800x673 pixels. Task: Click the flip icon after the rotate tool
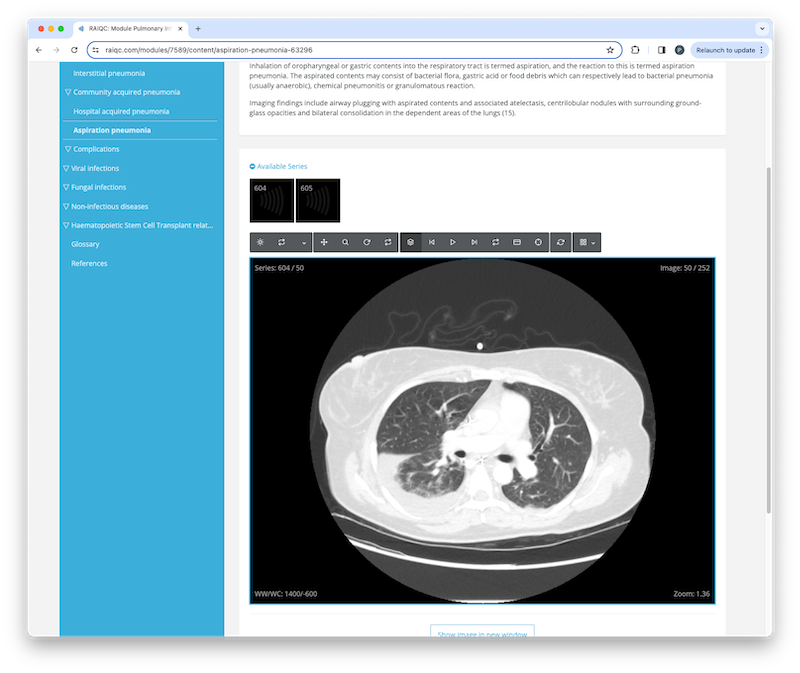[x=388, y=242]
